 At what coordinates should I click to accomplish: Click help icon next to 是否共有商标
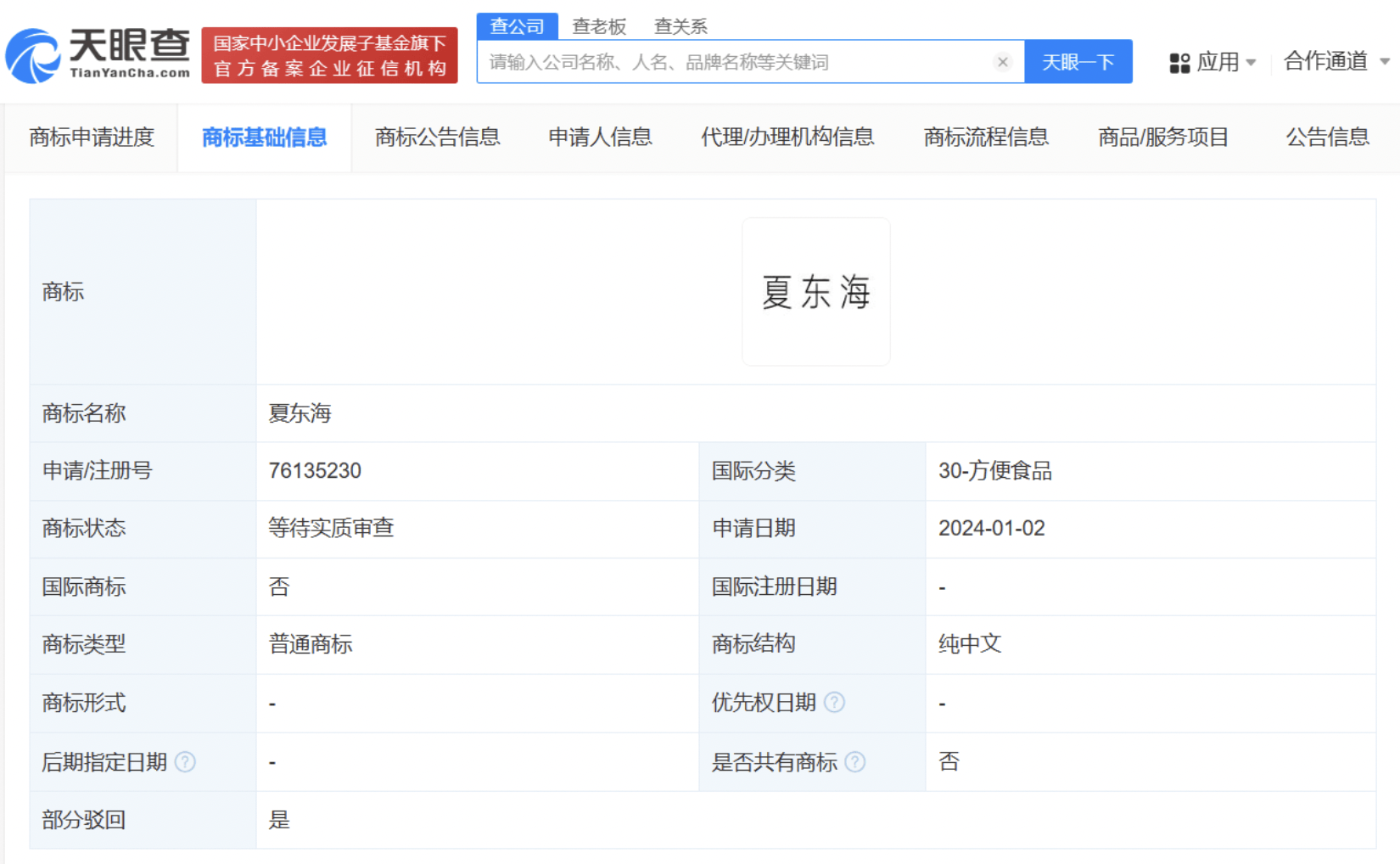tap(855, 762)
